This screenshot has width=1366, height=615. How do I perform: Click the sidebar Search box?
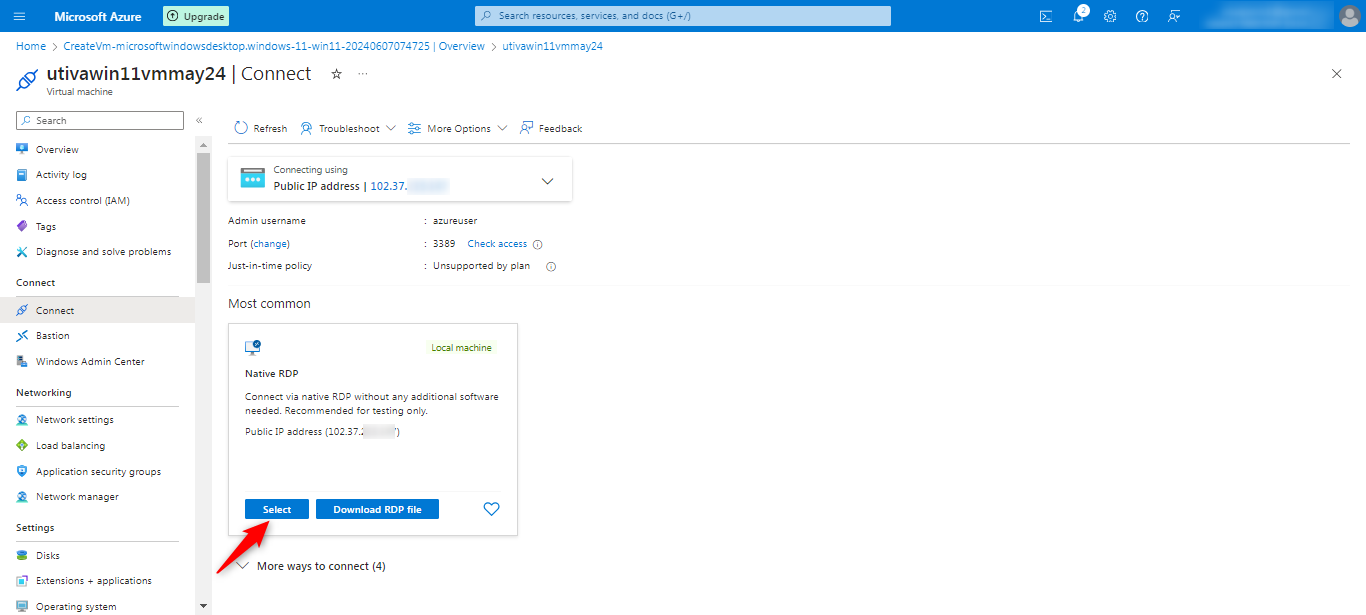tap(100, 120)
